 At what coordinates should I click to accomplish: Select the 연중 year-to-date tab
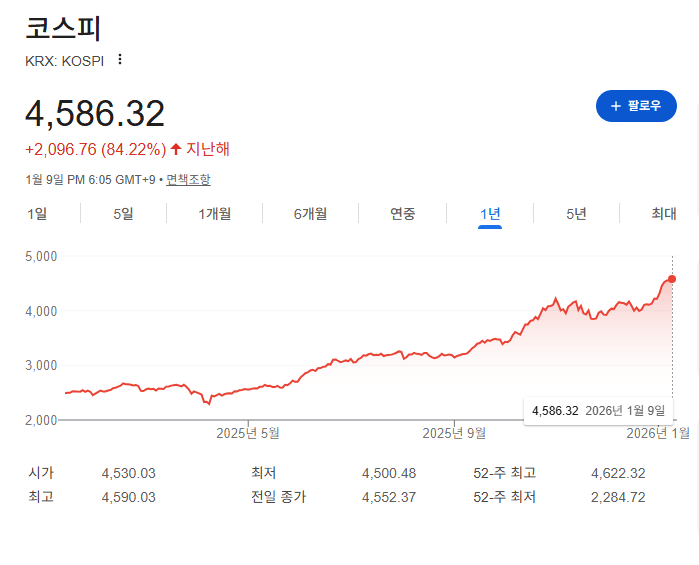[403, 213]
